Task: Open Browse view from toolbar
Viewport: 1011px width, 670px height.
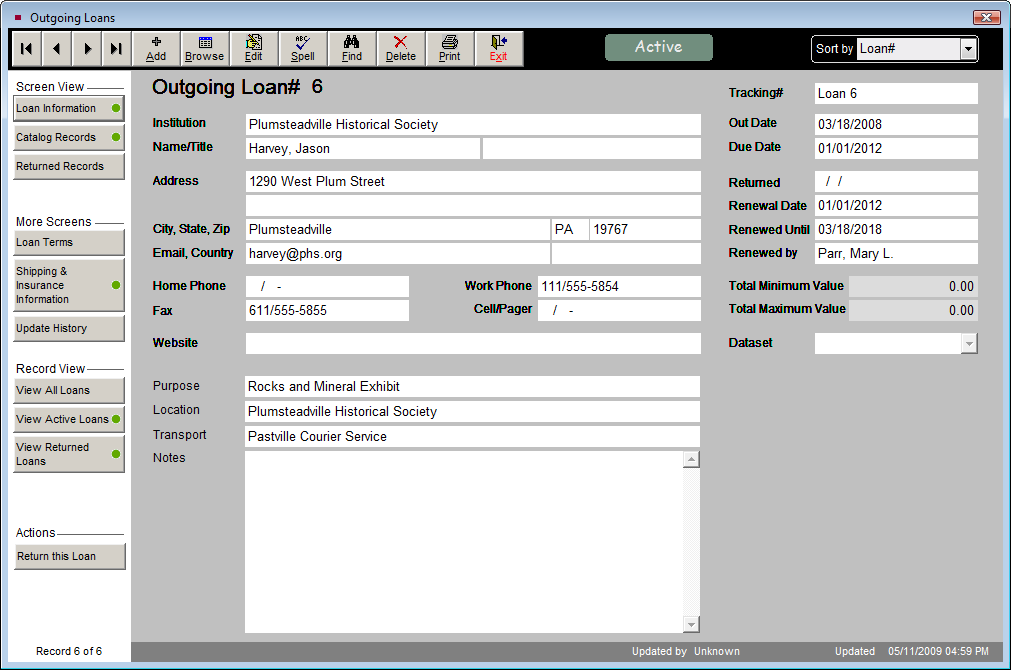Action: click(x=204, y=48)
